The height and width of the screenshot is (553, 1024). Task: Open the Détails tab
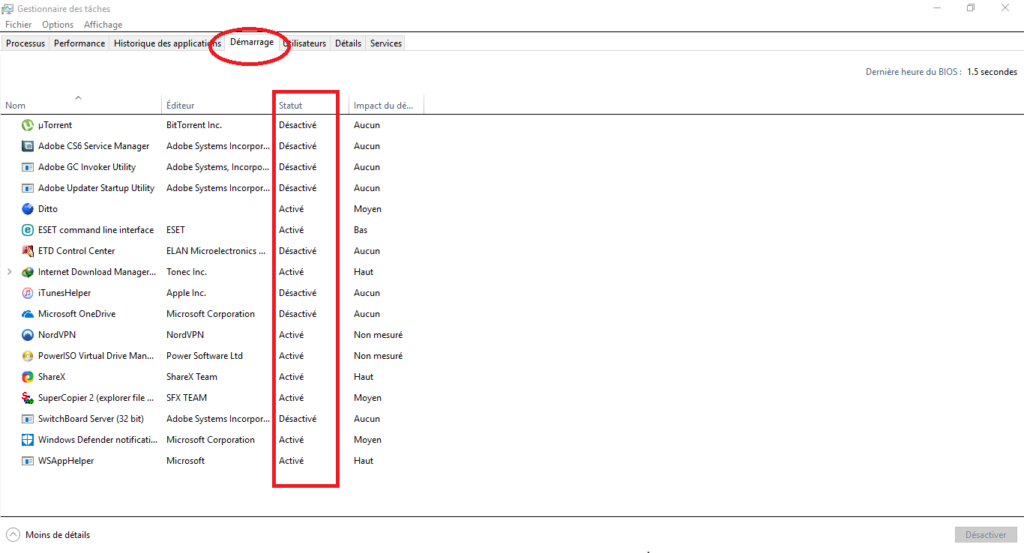pos(348,43)
